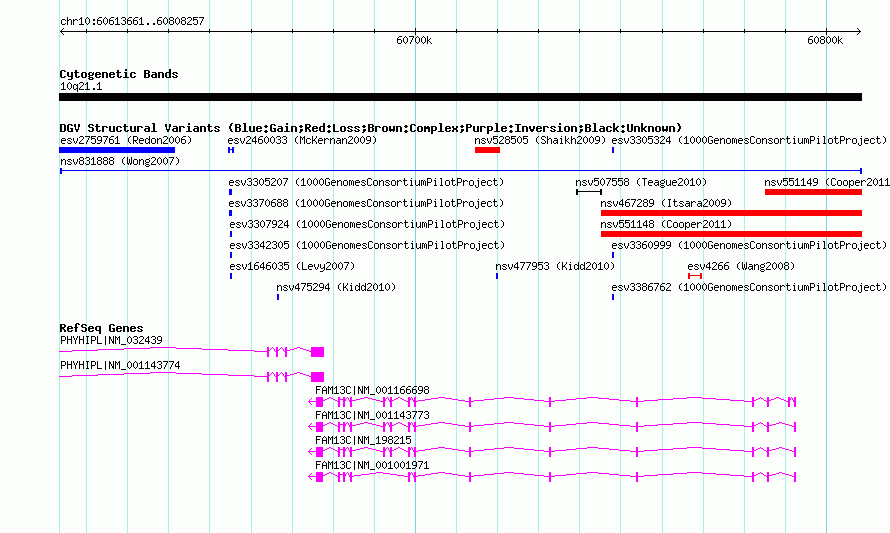Click the nsv477953 (Kidd2010) label
The image size is (890, 533).
point(555,266)
